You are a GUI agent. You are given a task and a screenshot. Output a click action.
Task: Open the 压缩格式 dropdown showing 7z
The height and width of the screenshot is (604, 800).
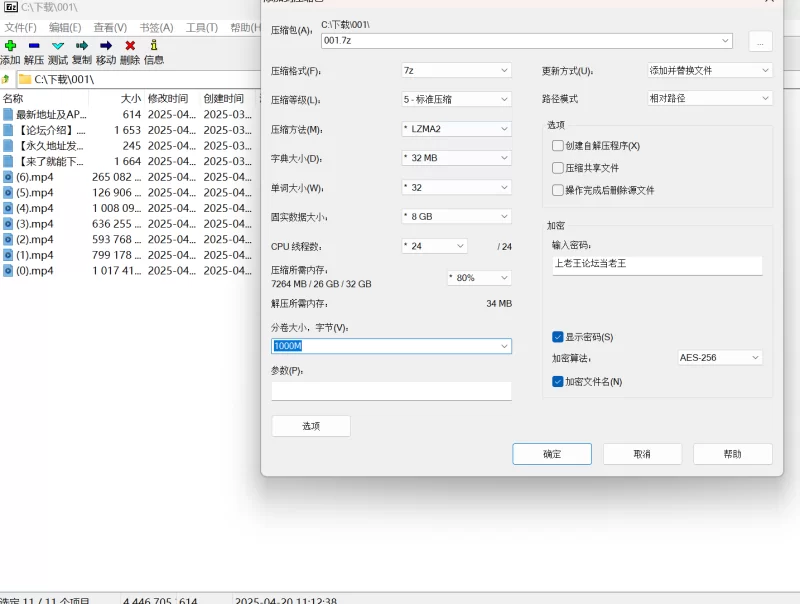tap(456, 70)
